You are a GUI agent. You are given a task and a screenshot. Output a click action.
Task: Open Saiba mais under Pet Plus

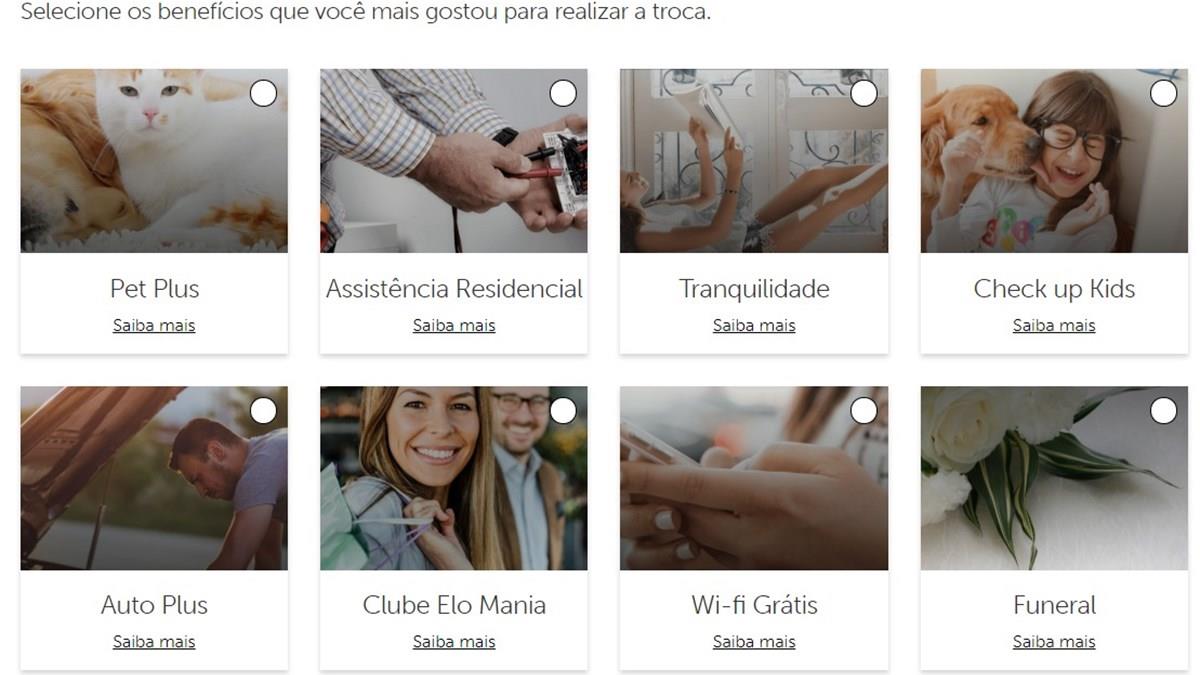point(154,325)
